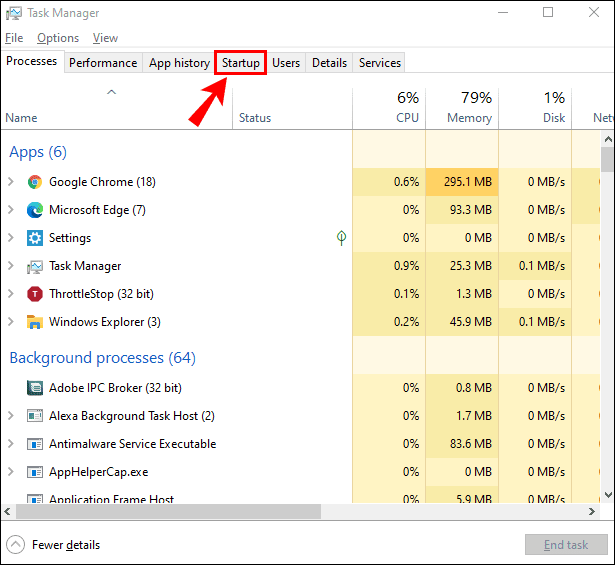Image resolution: width=615 pixels, height=565 pixels.
Task: Click the 295.1 MB memory cell
Action: click(462, 182)
